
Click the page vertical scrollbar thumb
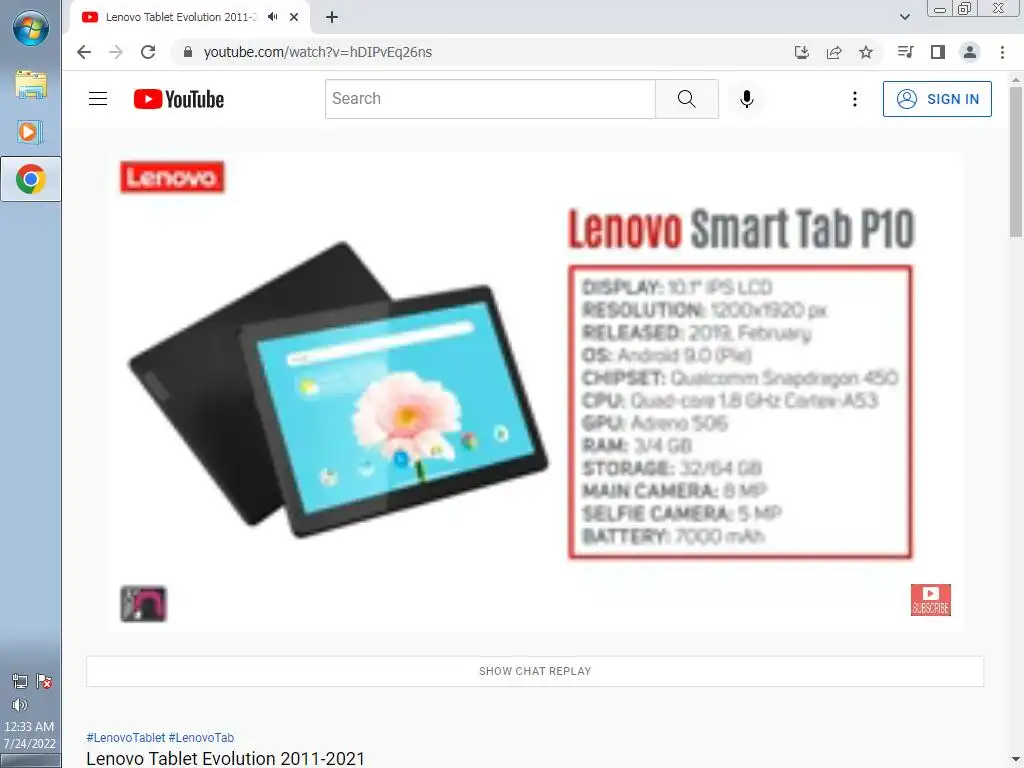click(x=1016, y=161)
